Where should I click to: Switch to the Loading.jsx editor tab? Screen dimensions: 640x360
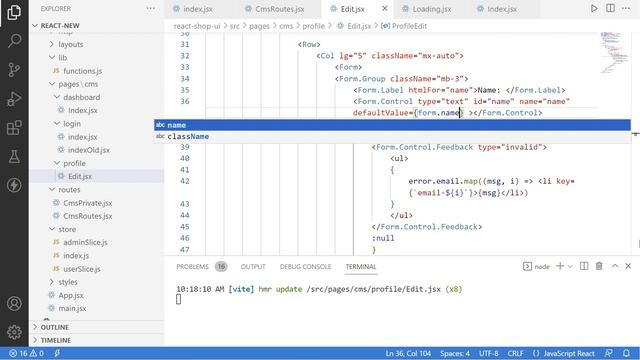tap(431, 9)
